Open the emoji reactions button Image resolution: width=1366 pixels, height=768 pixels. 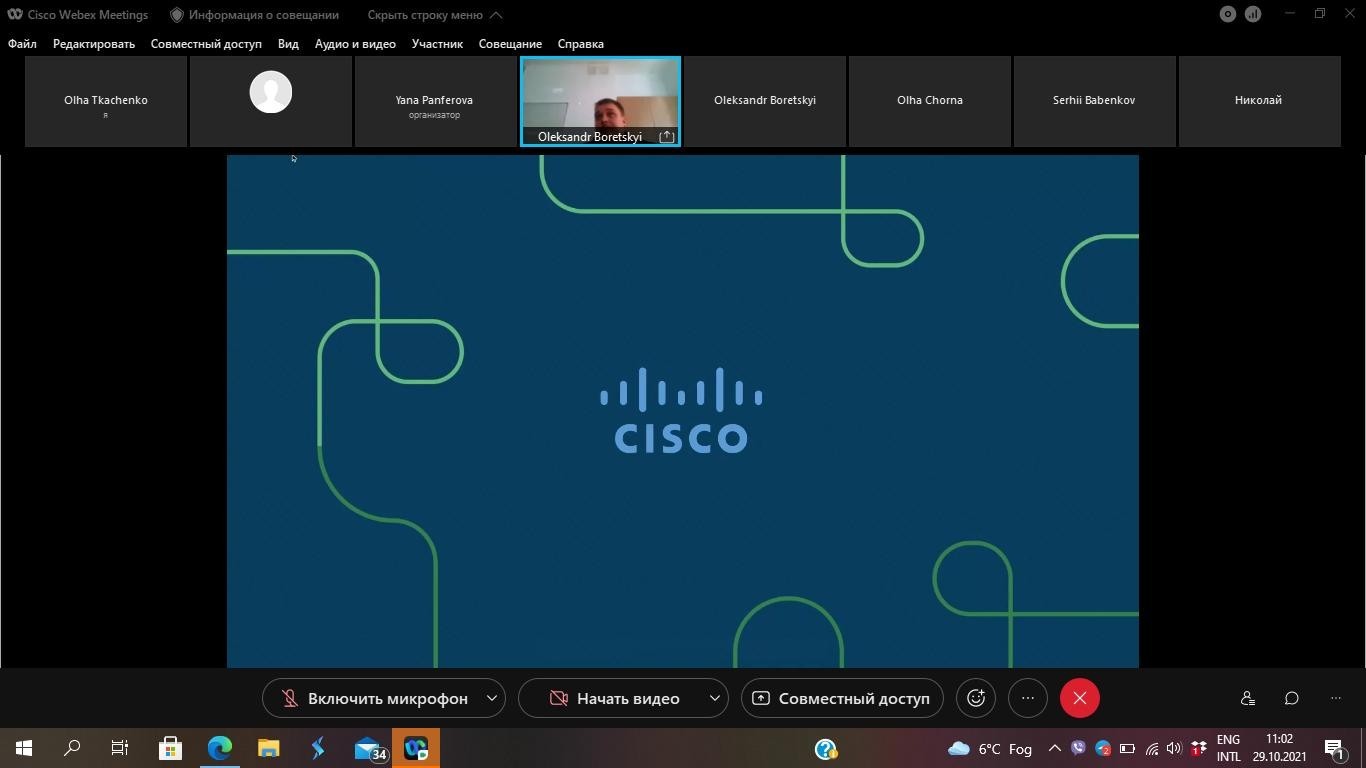point(976,698)
